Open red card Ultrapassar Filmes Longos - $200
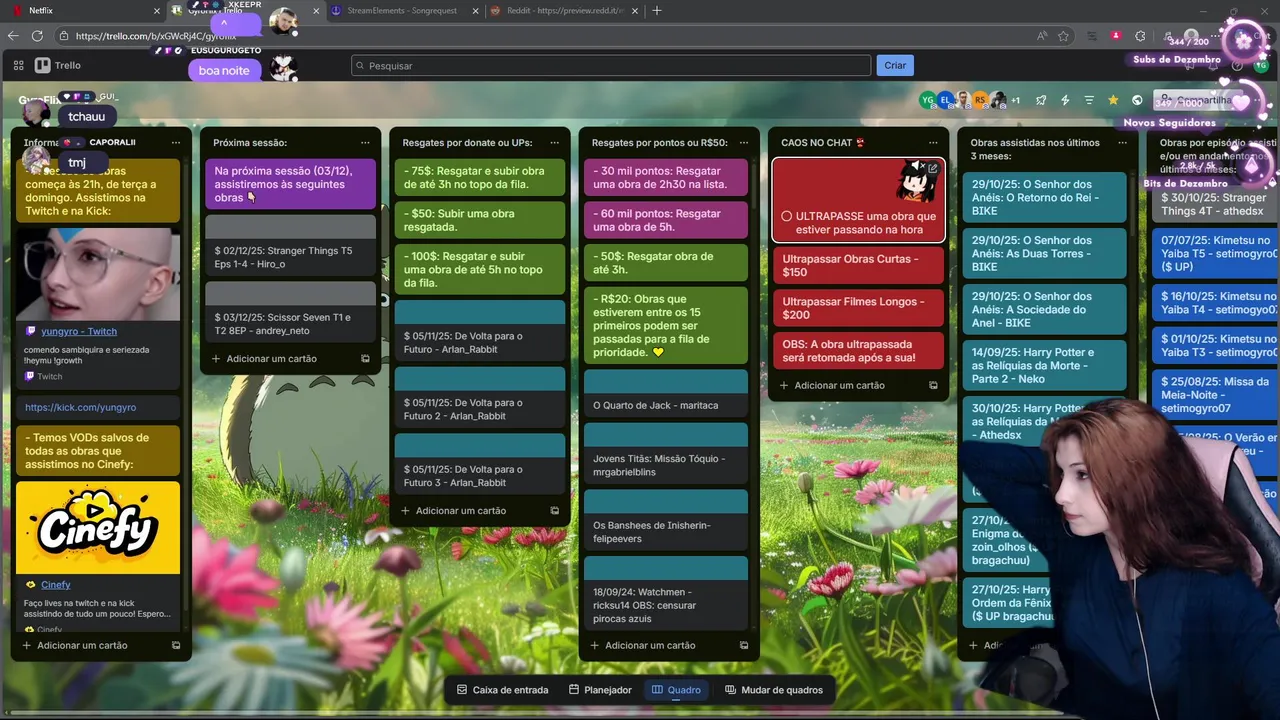 (859, 308)
